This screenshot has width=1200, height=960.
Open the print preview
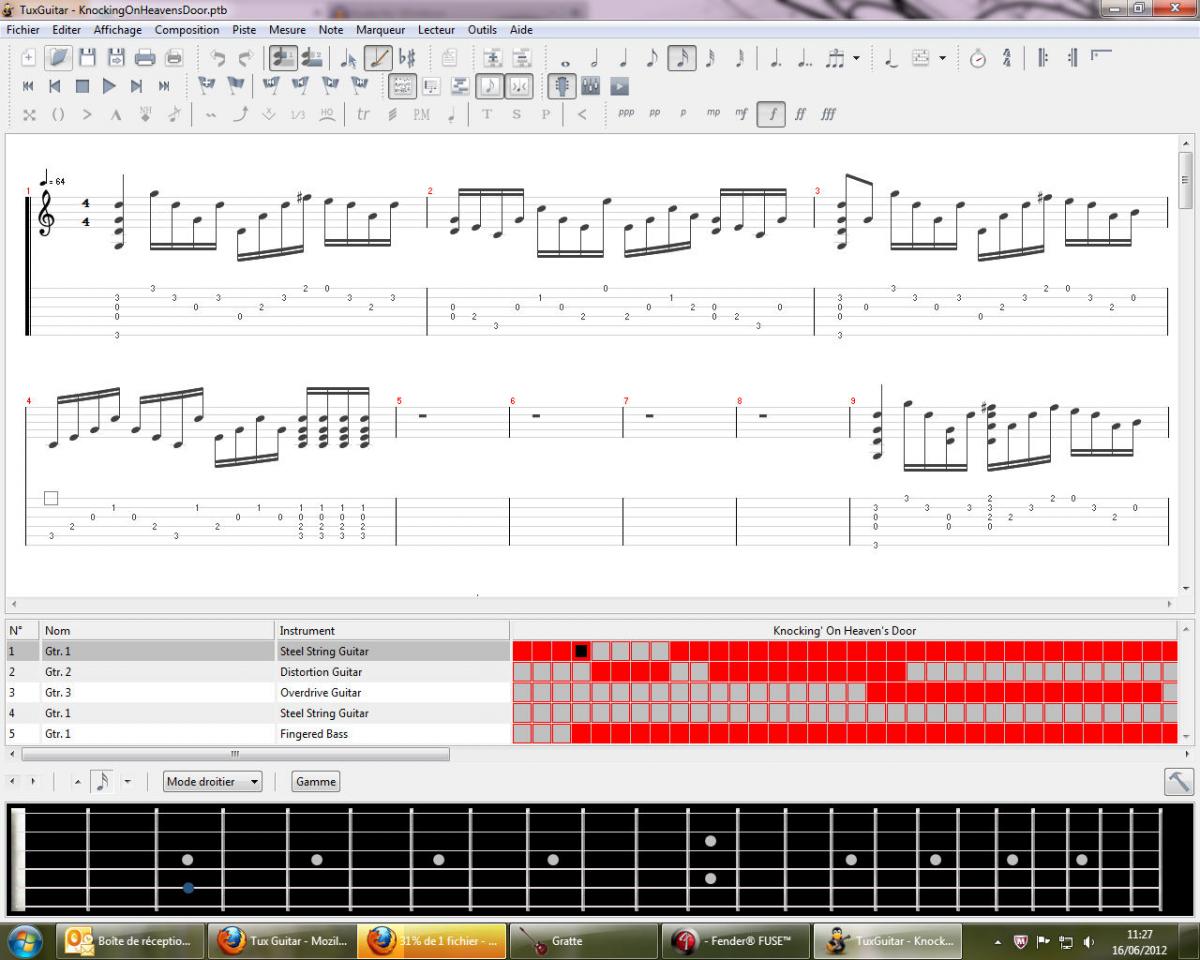point(174,58)
